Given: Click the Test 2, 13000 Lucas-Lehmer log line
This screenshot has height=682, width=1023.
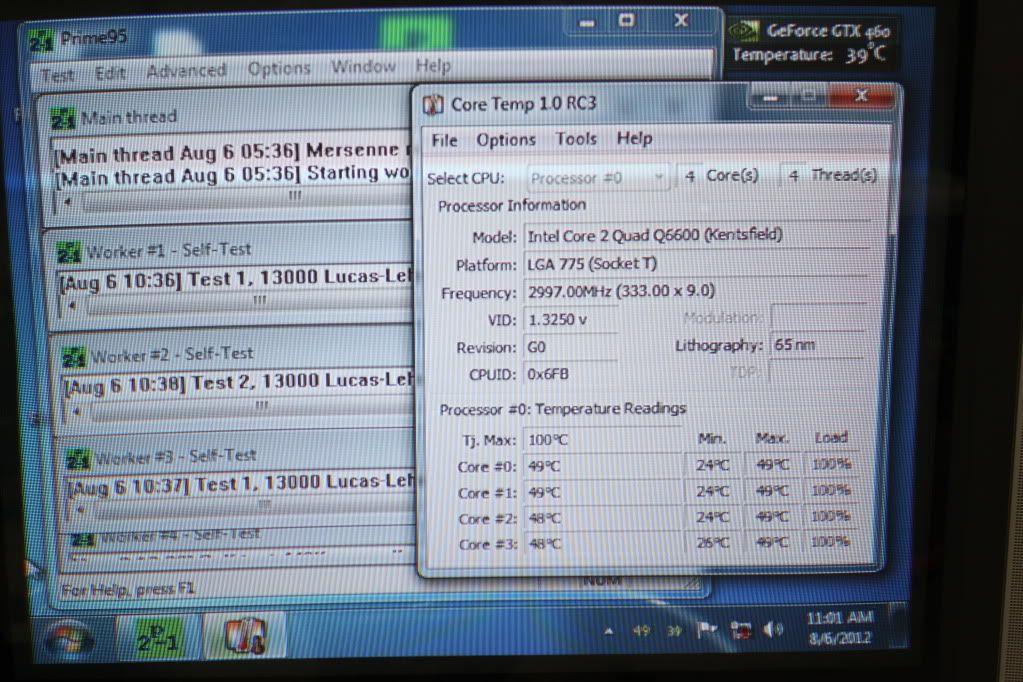Looking at the screenshot, I should tap(238, 384).
